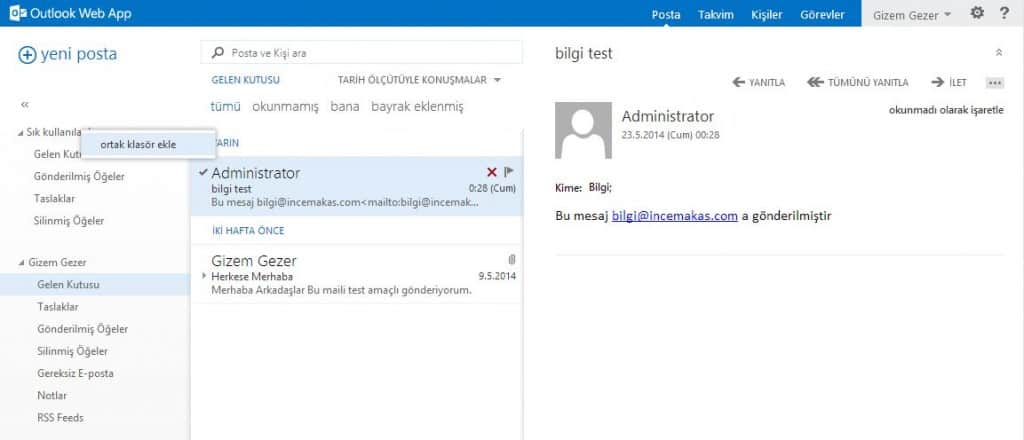This screenshot has height=440, width=1024.
Task: Delete Administrator message with red X
Action: click(x=491, y=173)
